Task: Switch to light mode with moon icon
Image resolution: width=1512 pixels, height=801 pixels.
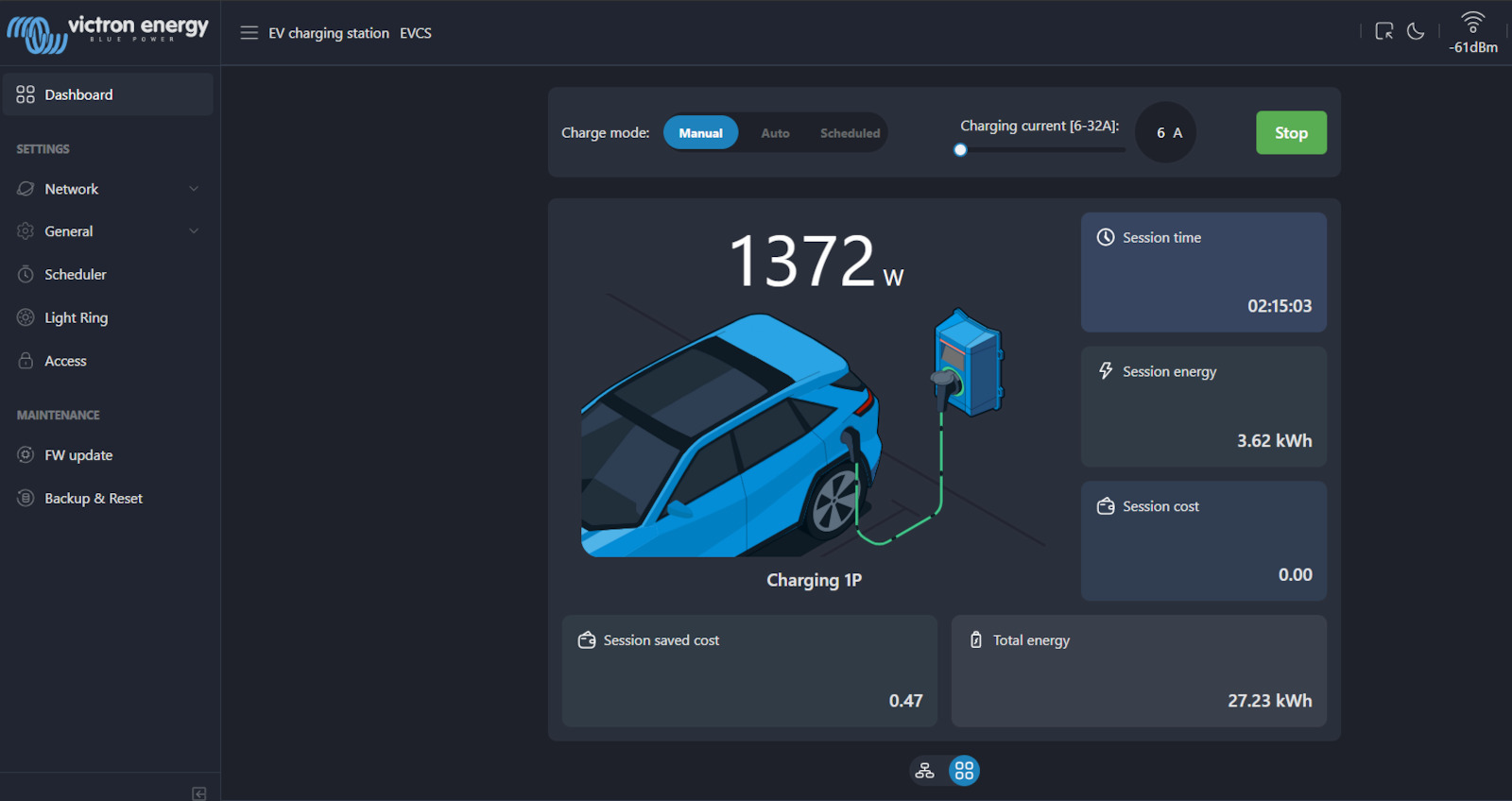Action: click(1416, 31)
